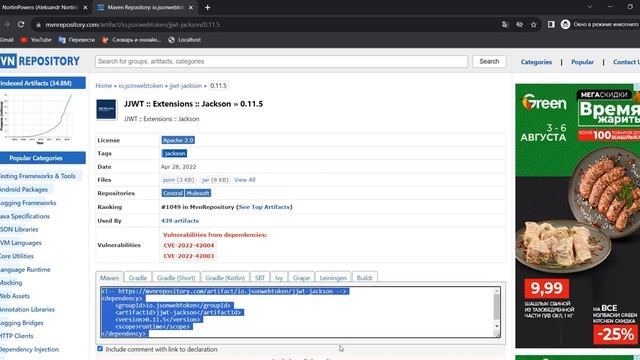The image size is (640, 360).
Task: Click the eye-slash tracking icon in address bar
Action: coord(519,24)
